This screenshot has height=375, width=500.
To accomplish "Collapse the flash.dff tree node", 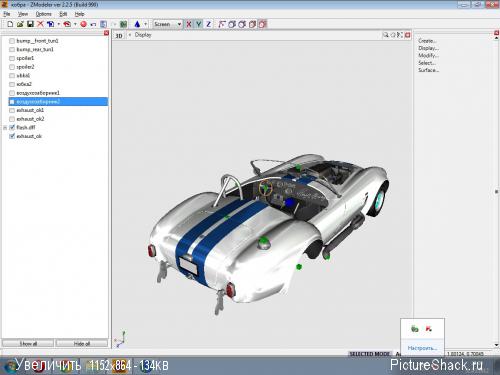I will pos(5,128).
